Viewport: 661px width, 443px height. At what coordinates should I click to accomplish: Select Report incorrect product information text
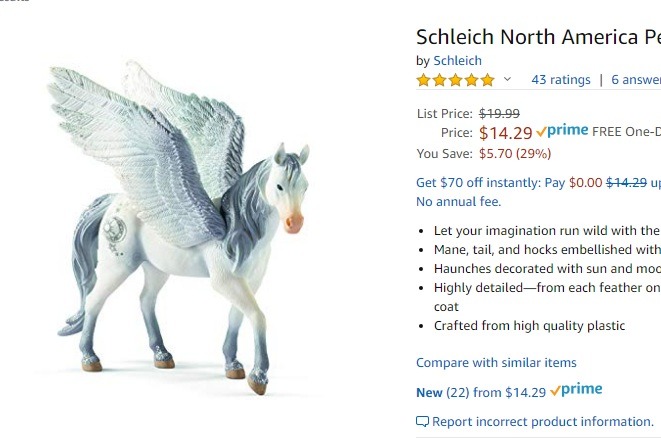(543, 422)
